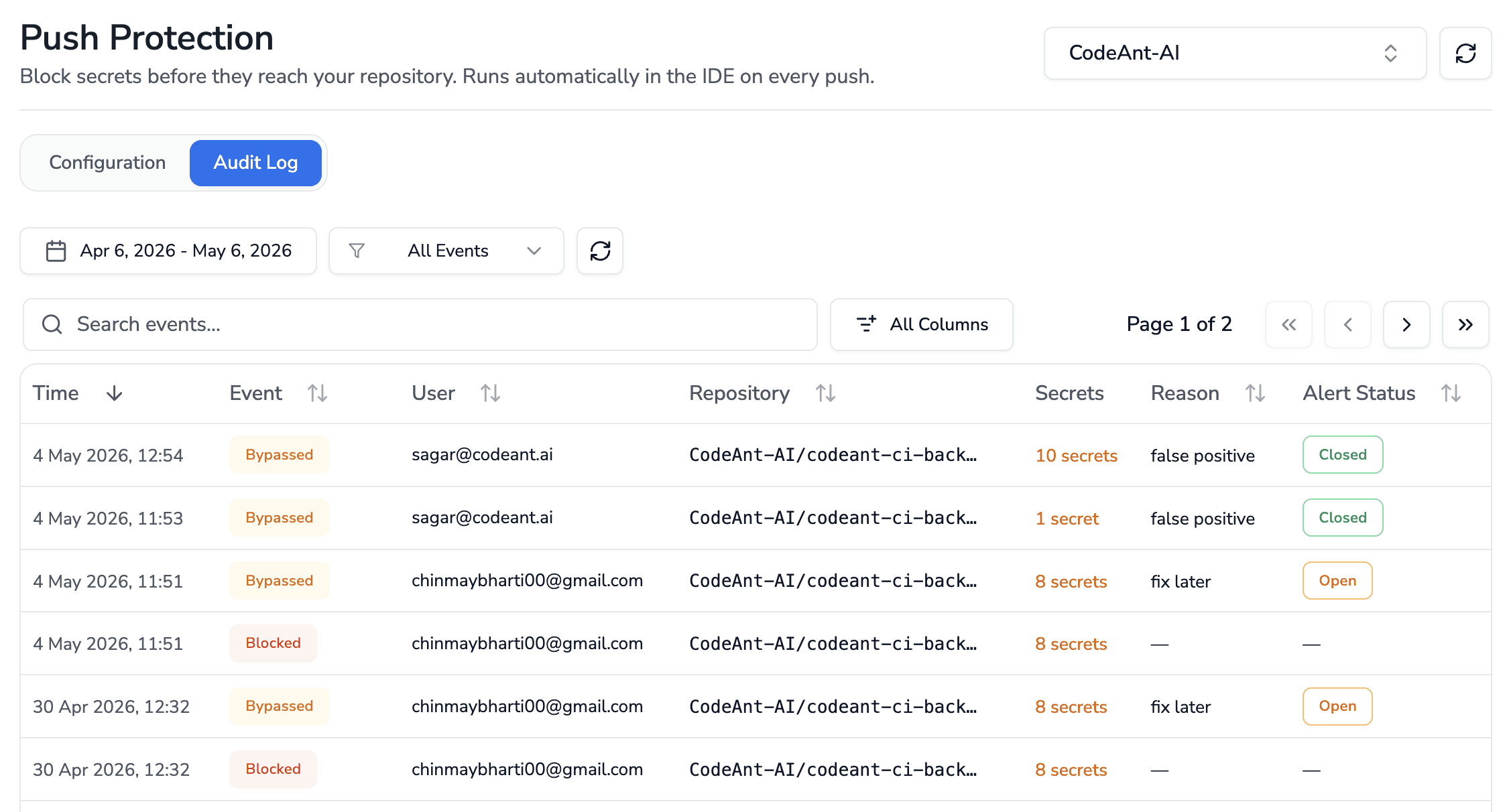The image size is (1507, 812).
Task: Click the calendar icon in the date range
Action: [56, 251]
